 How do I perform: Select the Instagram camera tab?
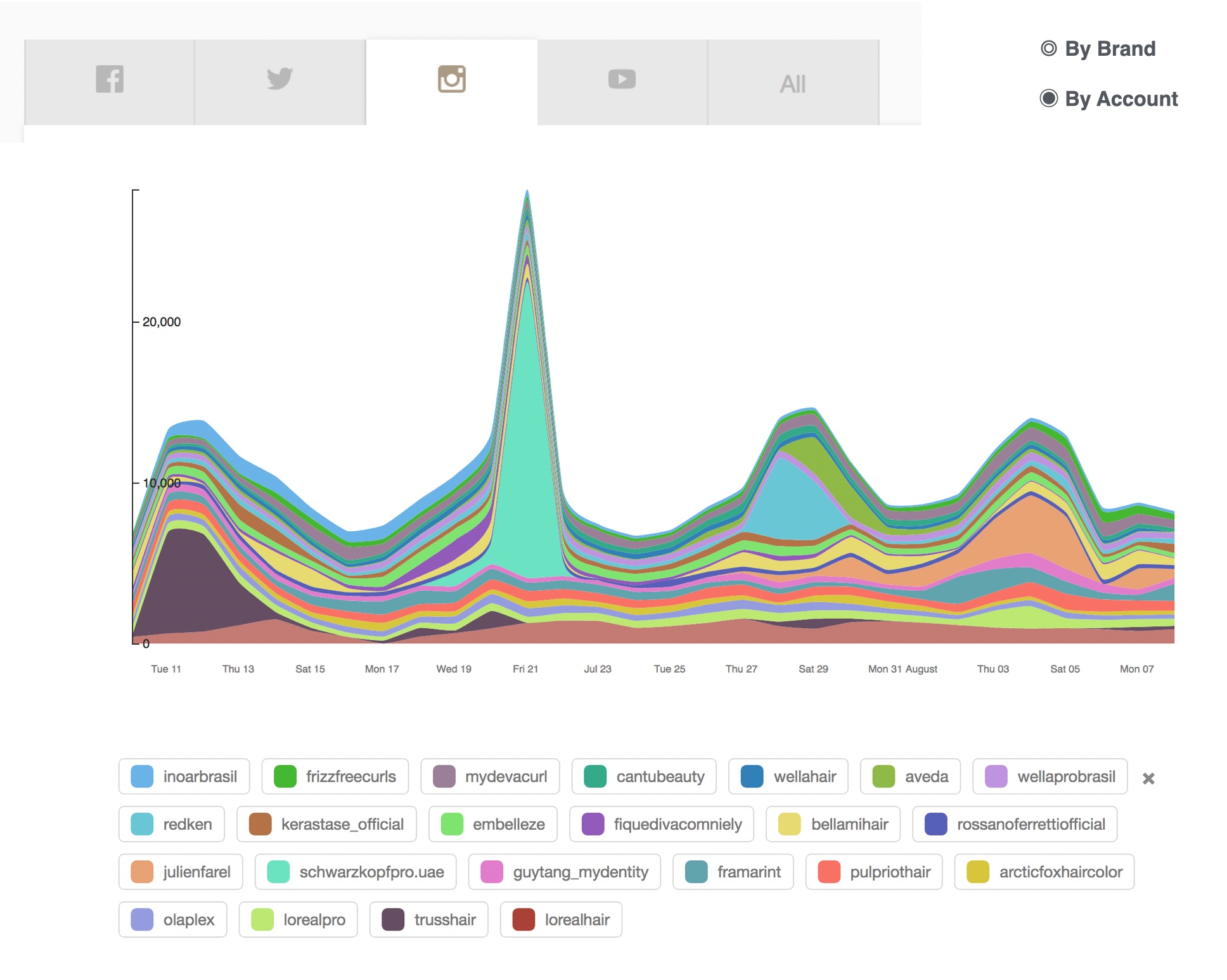pos(451,80)
